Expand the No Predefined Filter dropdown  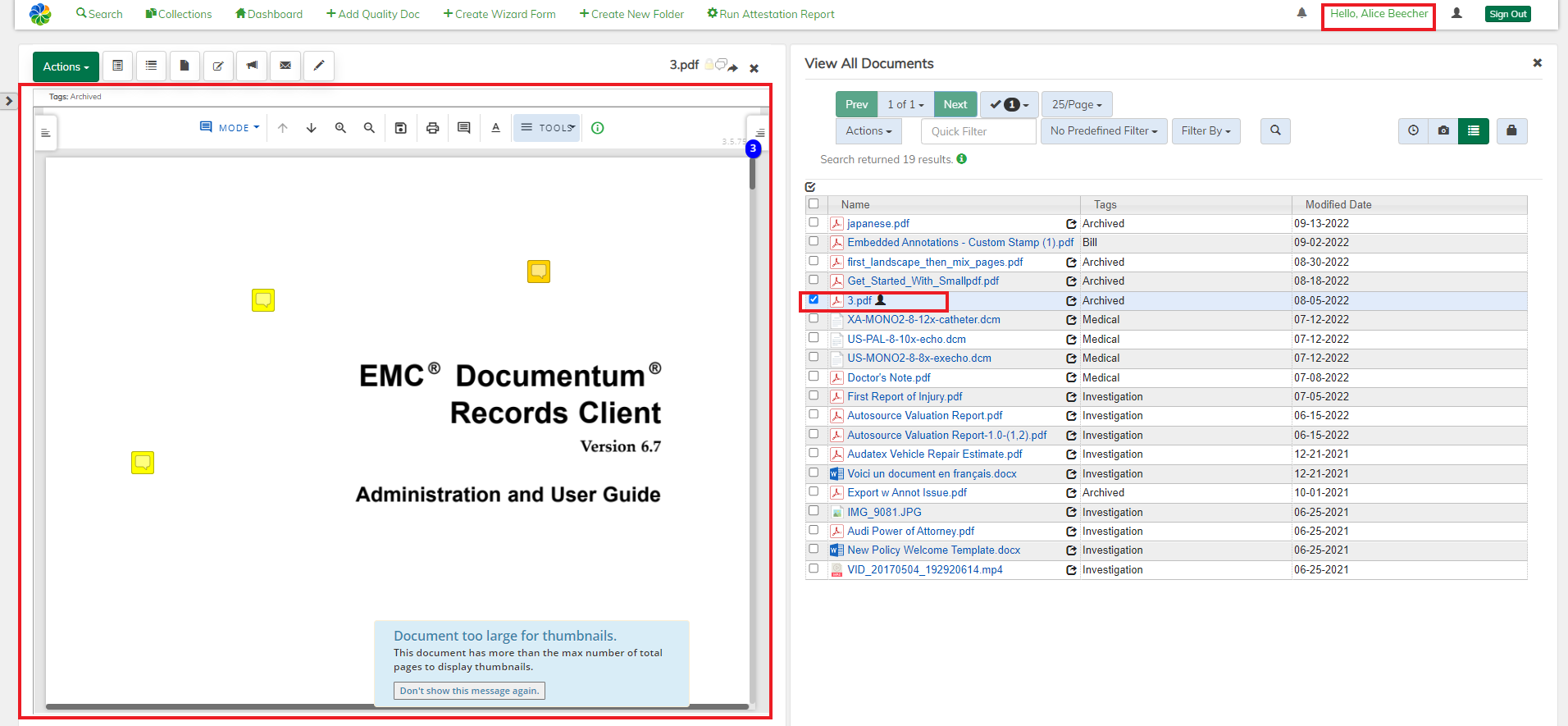click(1103, 131)
